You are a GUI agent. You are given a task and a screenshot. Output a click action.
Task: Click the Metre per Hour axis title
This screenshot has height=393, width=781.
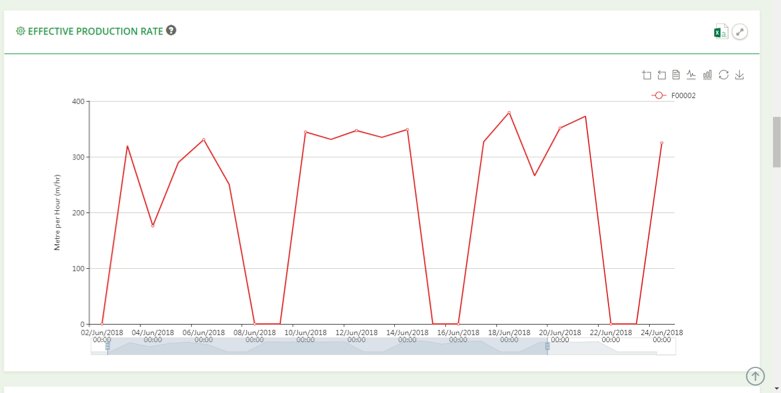tap(57, 212)
